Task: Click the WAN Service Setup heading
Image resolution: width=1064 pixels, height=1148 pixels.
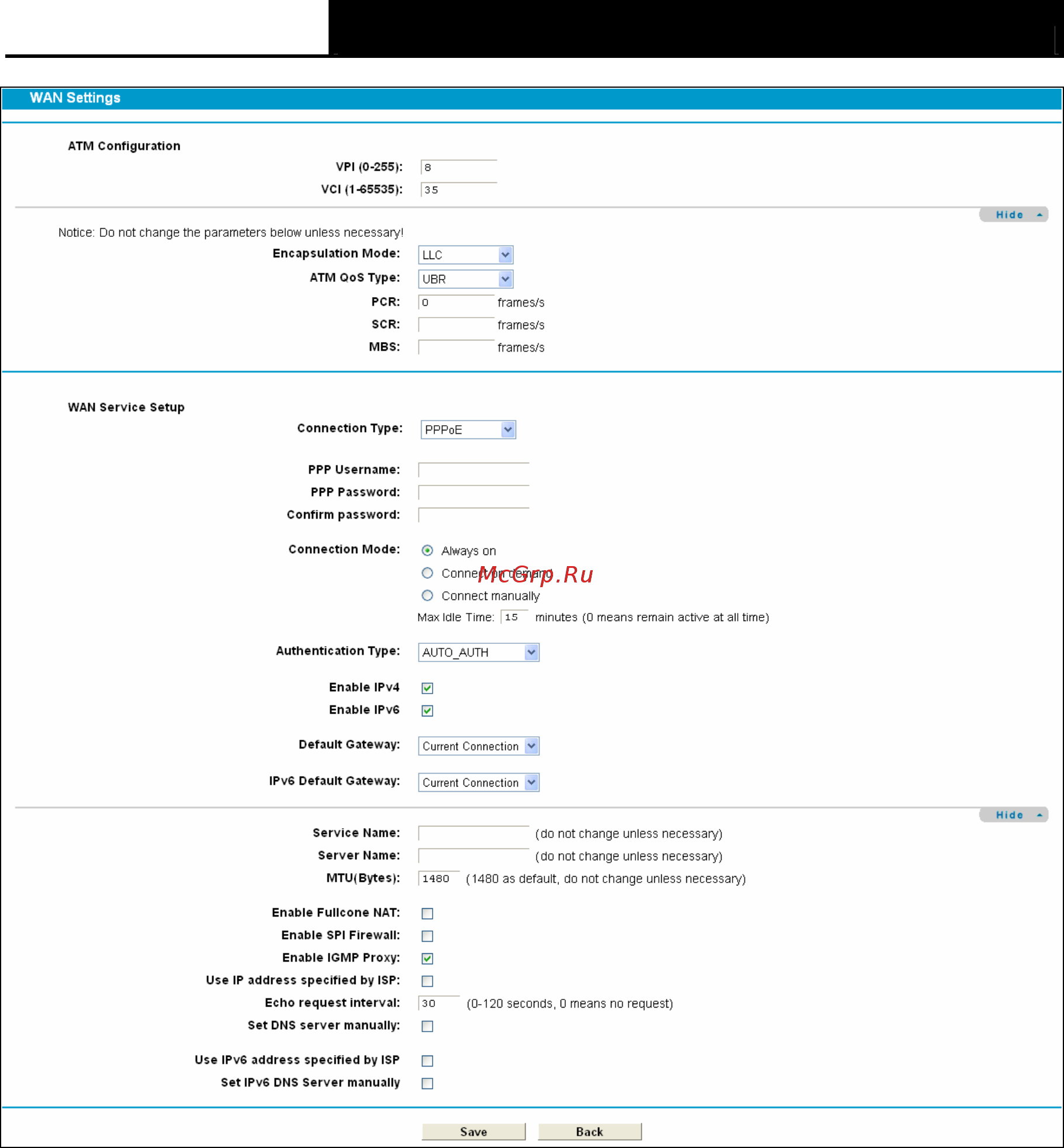Action: pos(126,407)
